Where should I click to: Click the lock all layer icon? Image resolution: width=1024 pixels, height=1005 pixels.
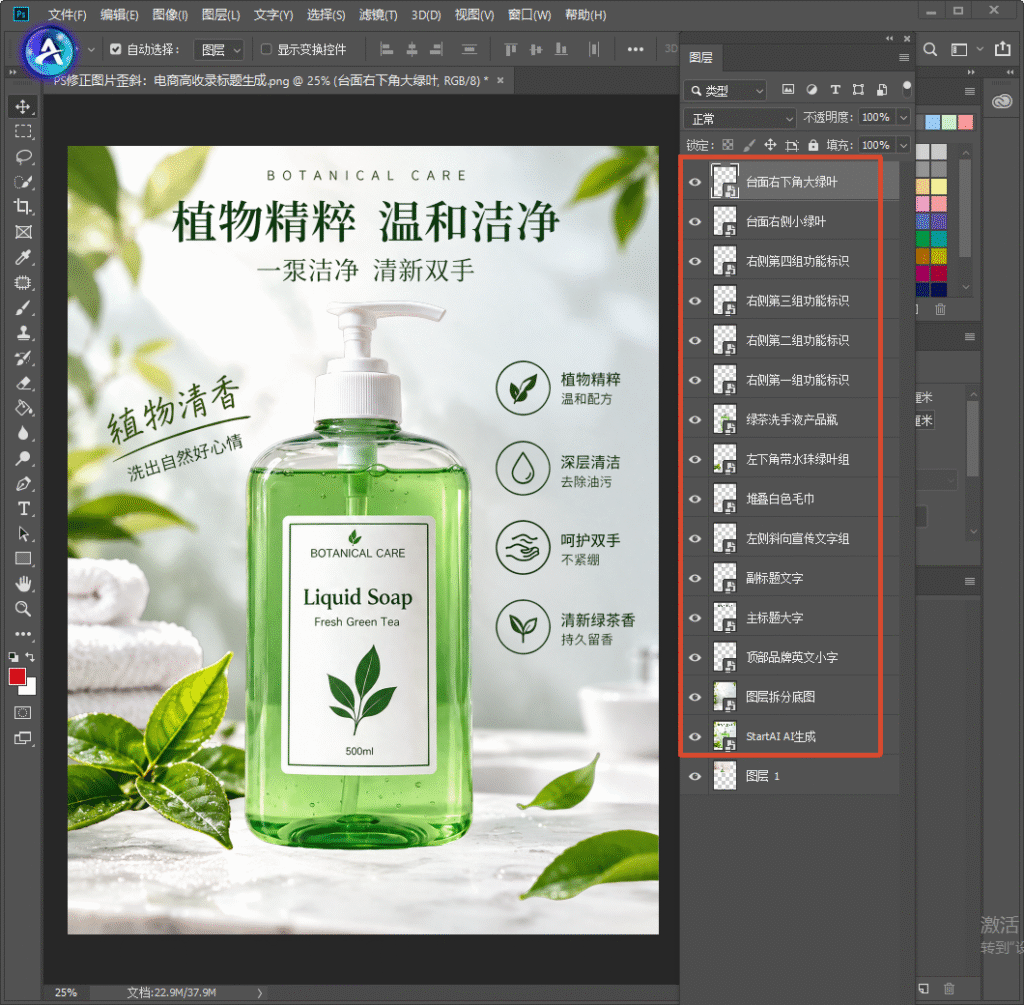pos(813,145)
